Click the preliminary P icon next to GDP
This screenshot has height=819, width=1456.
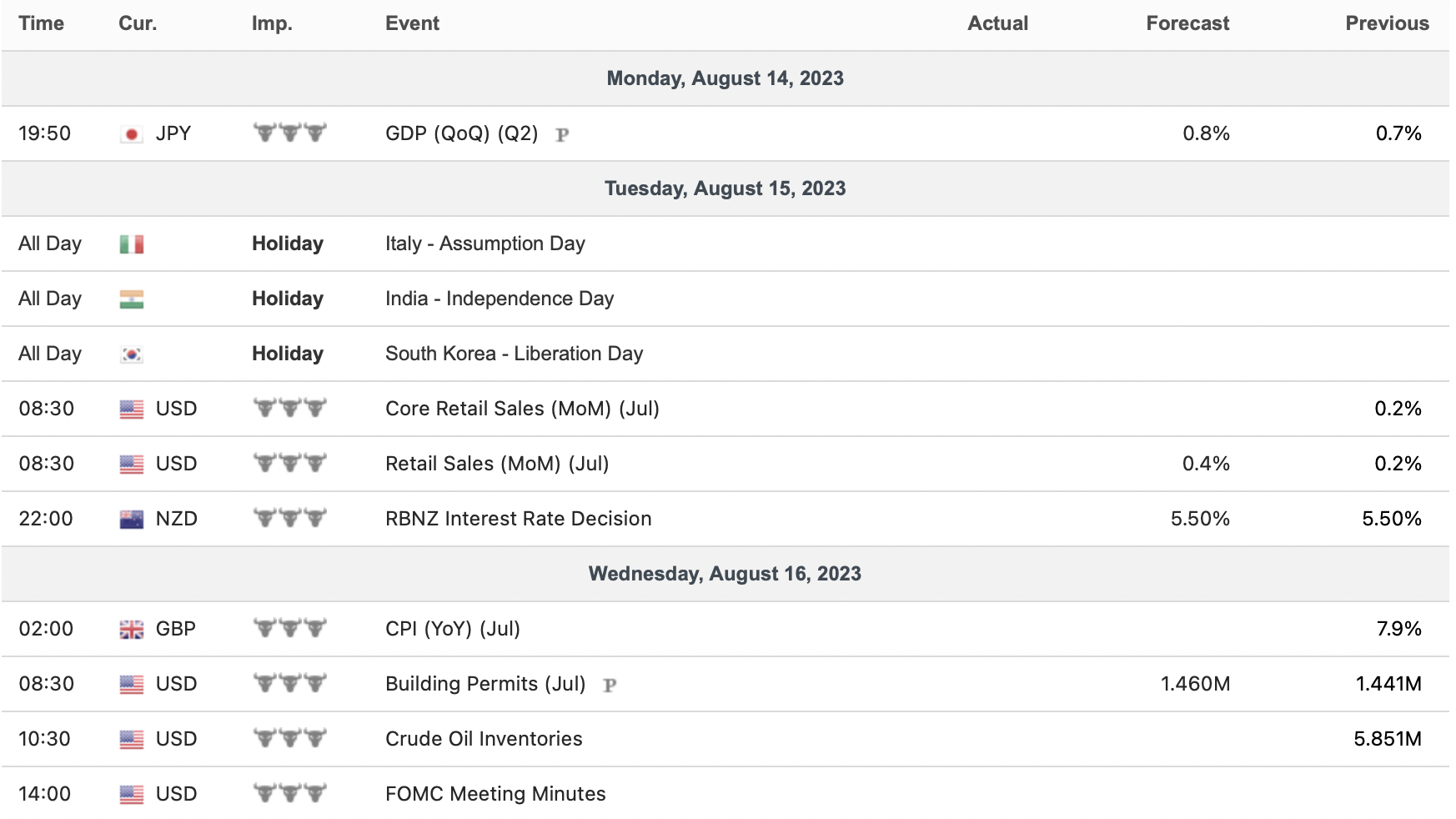coord(562,134)
